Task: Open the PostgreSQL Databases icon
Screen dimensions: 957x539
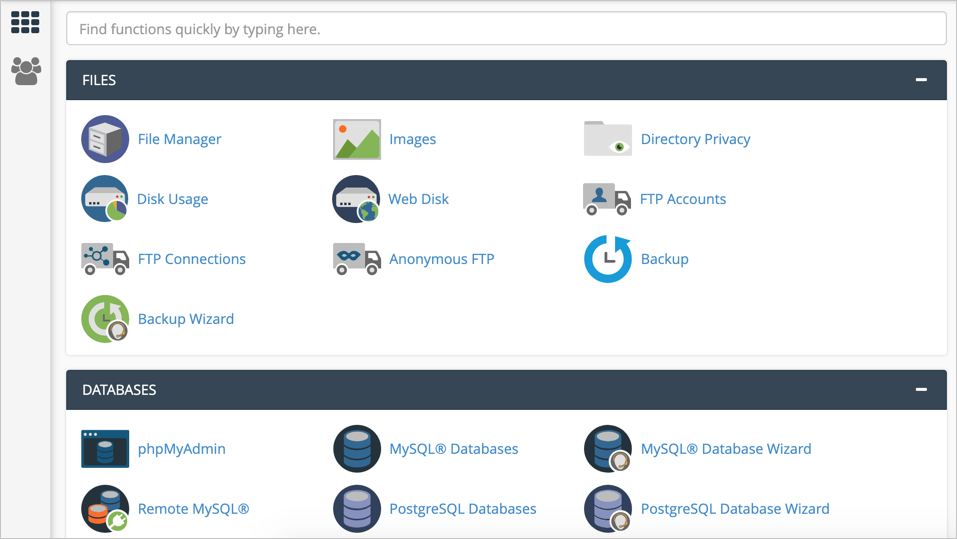Action: click(357, 508)
